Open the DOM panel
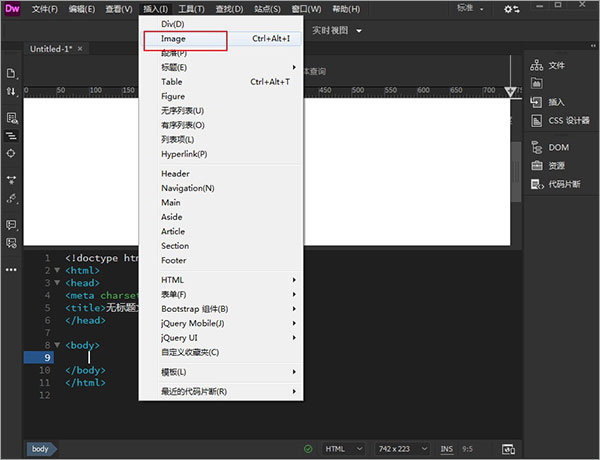The width and height of the screenshot is (600, 460). pyautogui.click(x=537, y=147)
